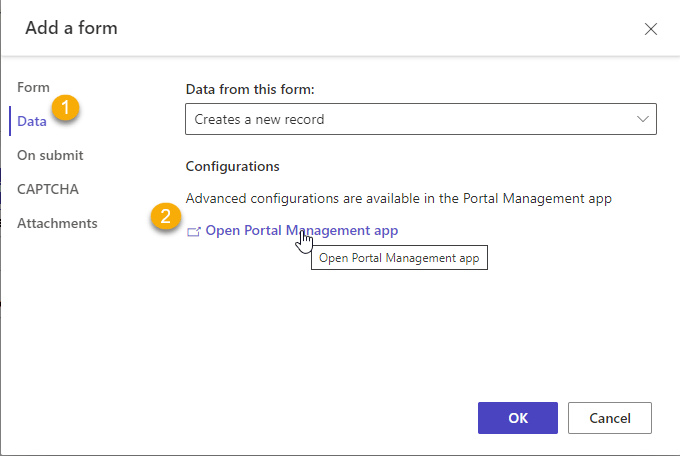Click the orange number 2 badge

pyautogui.click(x=165, y=217)
